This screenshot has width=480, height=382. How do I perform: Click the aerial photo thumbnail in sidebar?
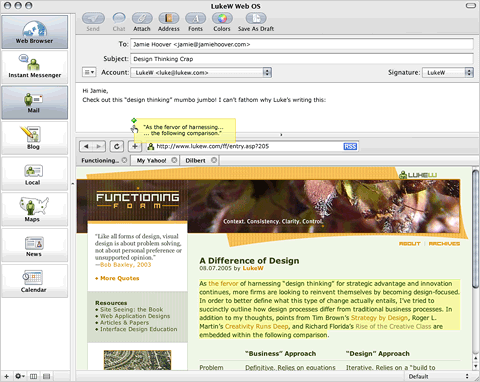pyautogui.click(x=137, y=360)
